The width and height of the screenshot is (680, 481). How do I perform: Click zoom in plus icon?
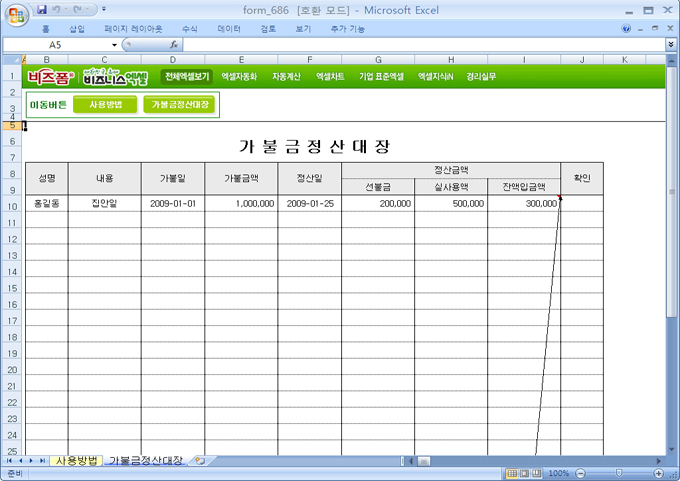(659, 473)
